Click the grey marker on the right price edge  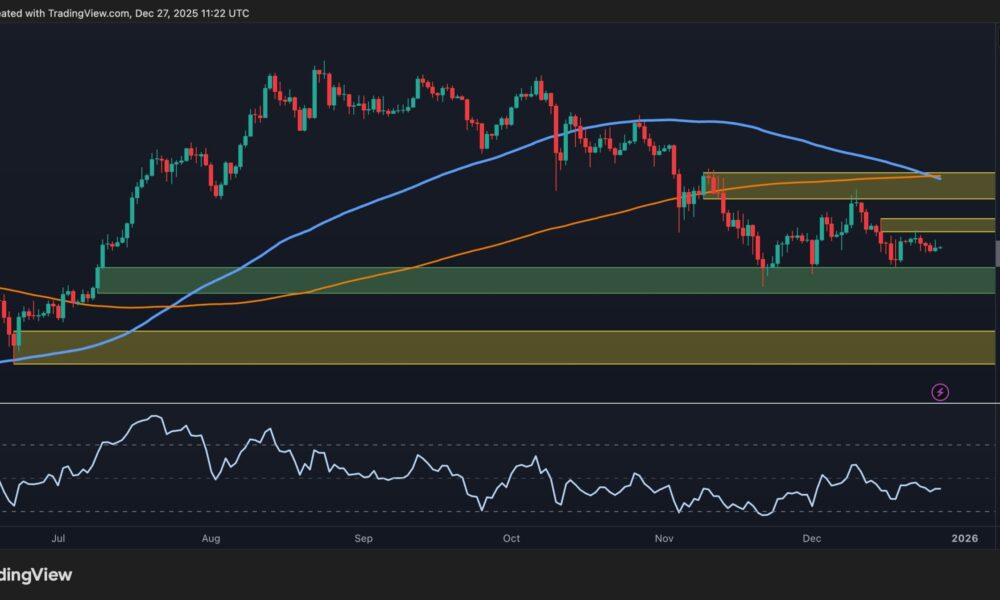(995, 252)
